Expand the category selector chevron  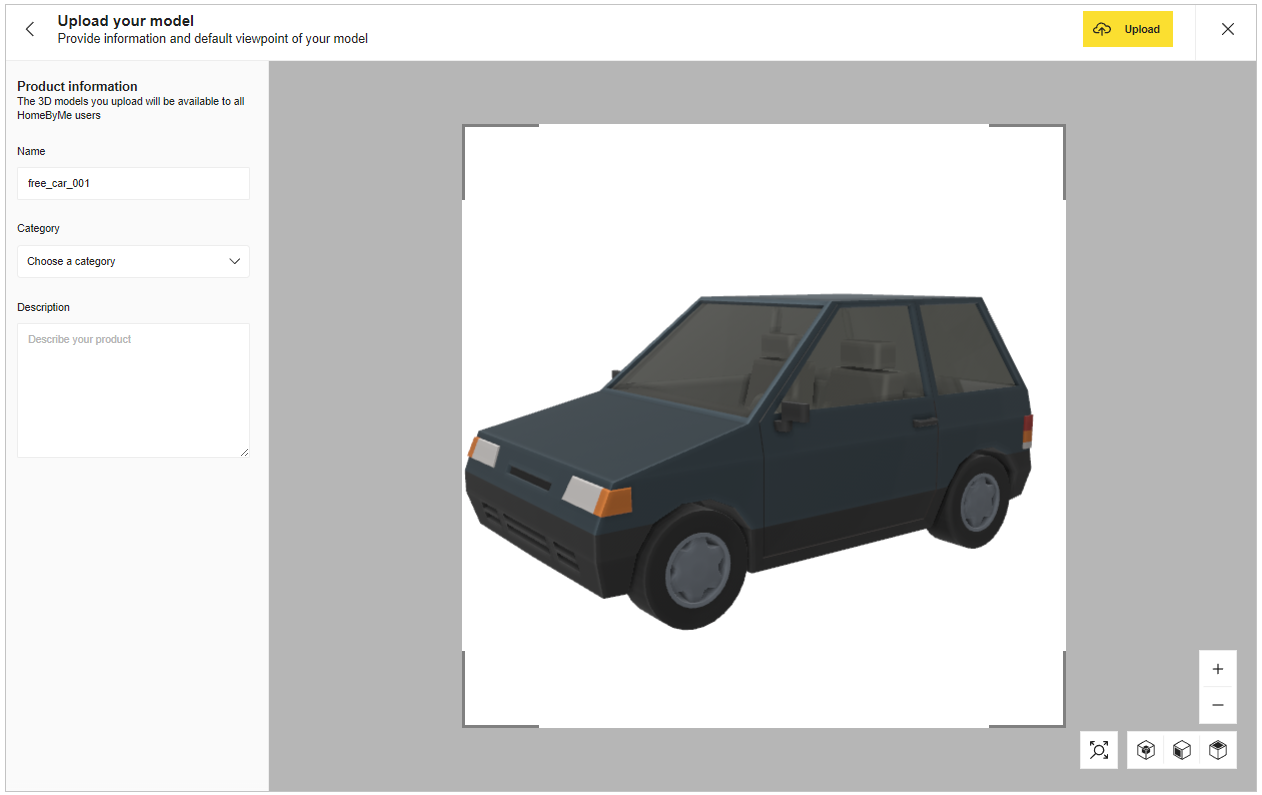click(234, 261)
